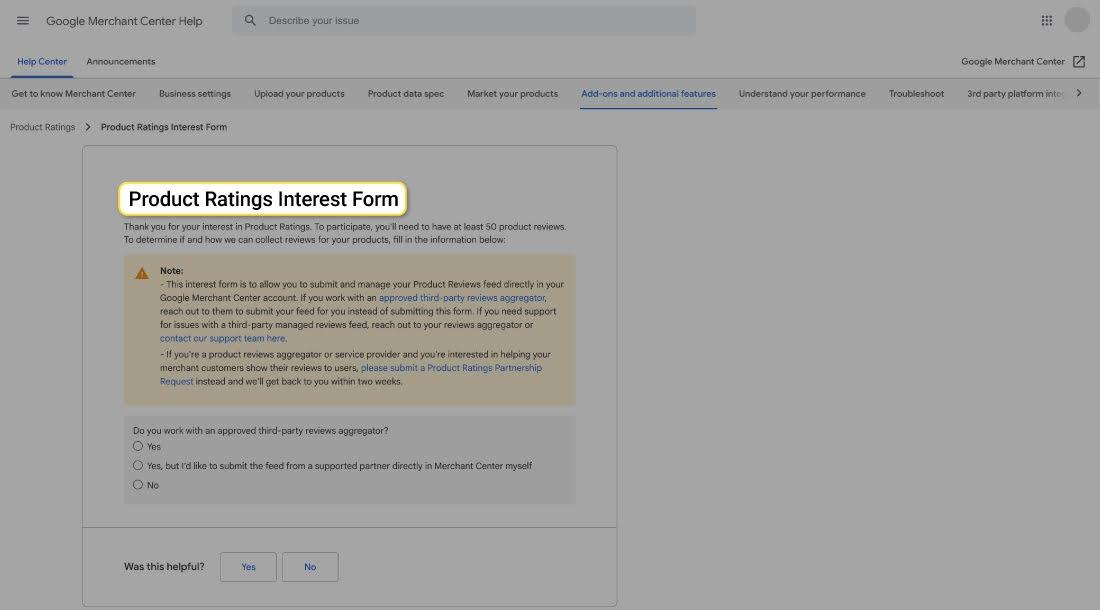The width and height of the screenshot is (1100, 610).
Task: Select the "No" radio option
Action: pos(138,485)
